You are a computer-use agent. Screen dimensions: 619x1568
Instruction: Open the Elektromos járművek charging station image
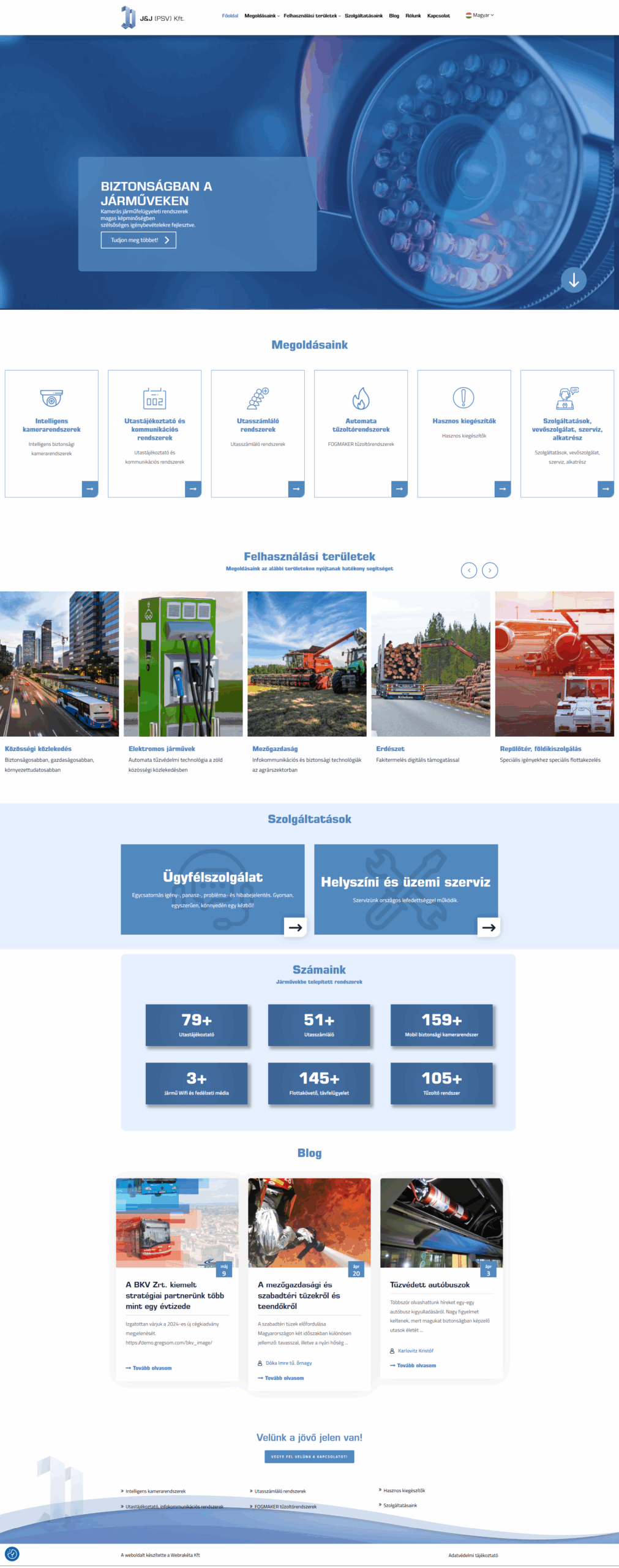tap(183, 663)
